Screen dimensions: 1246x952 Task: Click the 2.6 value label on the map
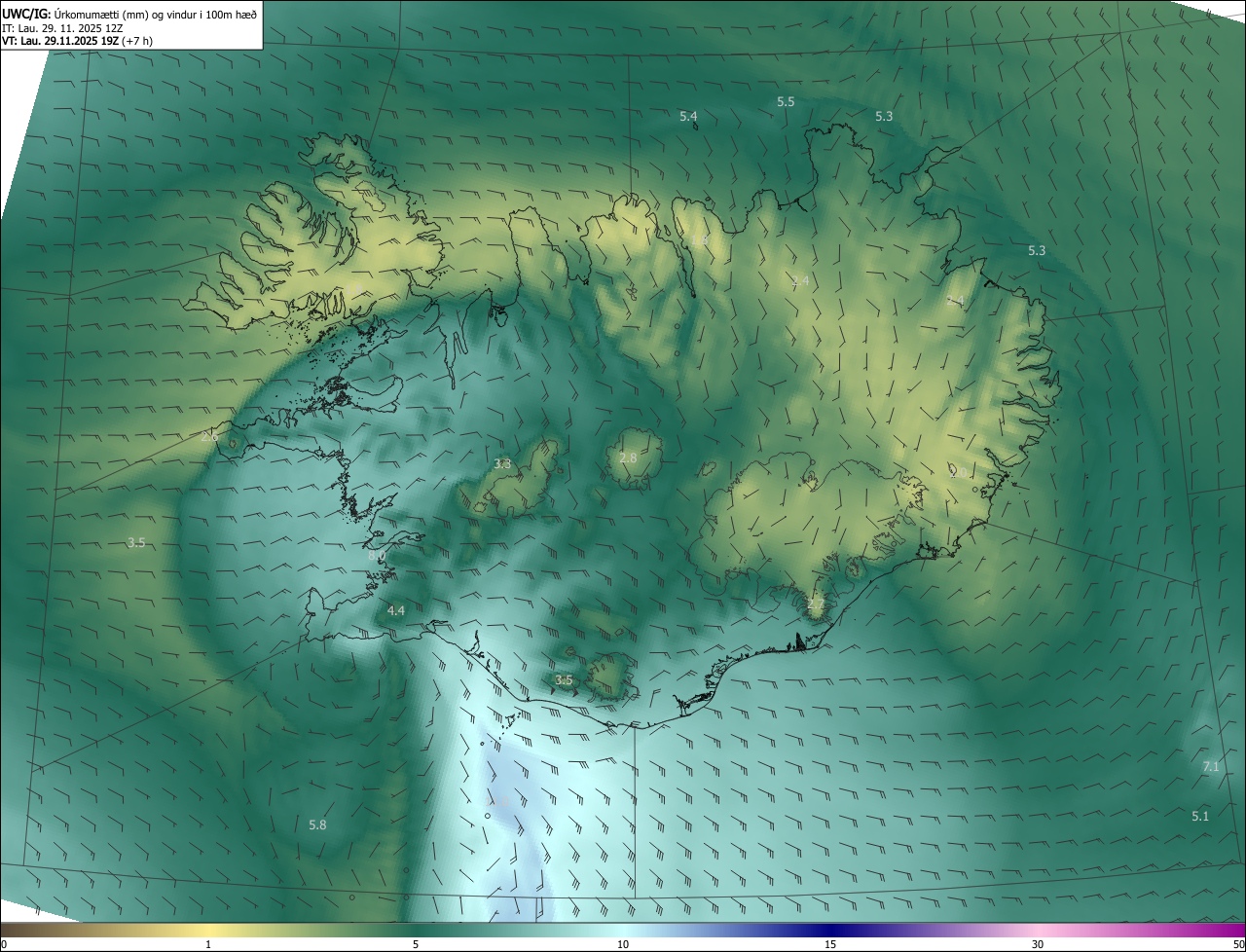click(209, 437)
